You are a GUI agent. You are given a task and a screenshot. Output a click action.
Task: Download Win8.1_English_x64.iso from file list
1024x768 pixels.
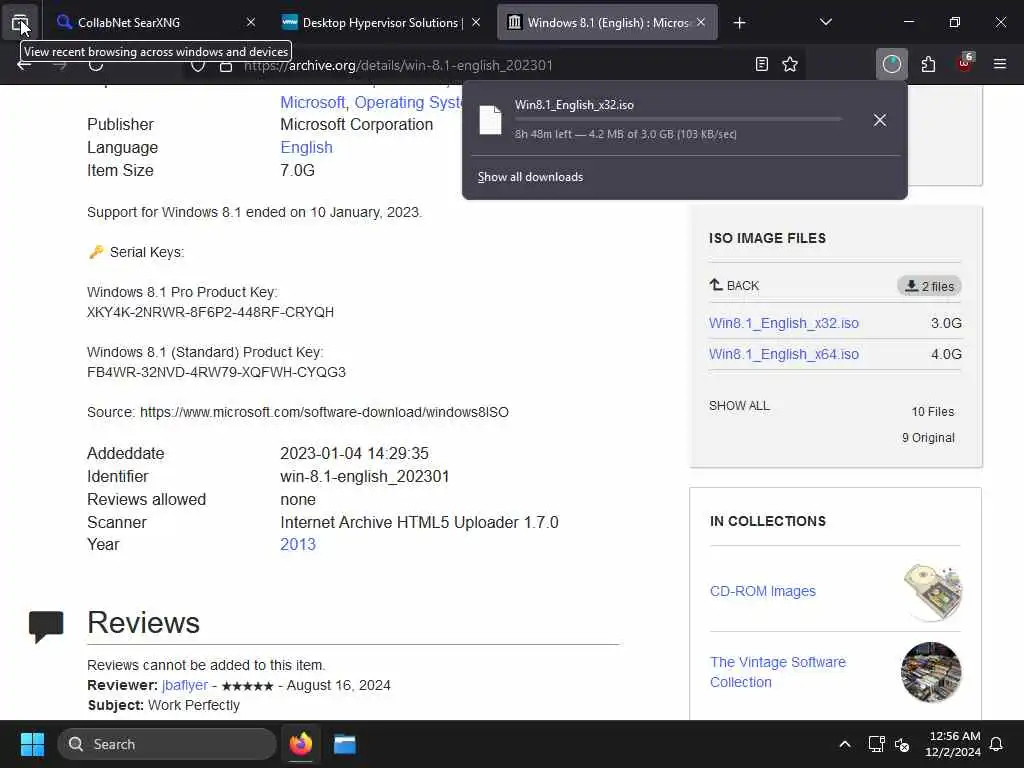784,354
